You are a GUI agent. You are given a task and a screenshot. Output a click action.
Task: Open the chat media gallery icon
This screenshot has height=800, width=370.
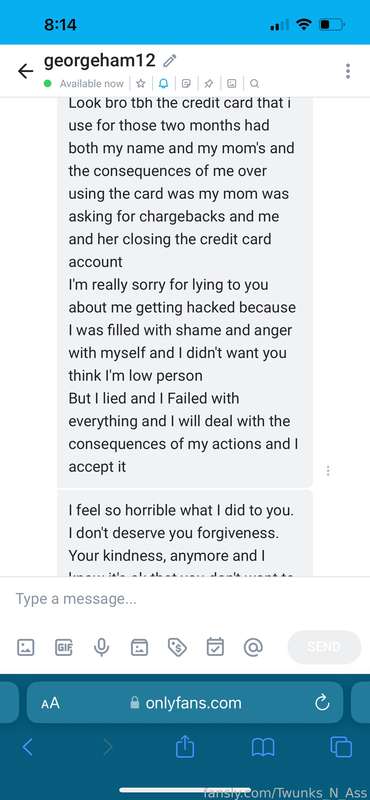coord(232,83)
